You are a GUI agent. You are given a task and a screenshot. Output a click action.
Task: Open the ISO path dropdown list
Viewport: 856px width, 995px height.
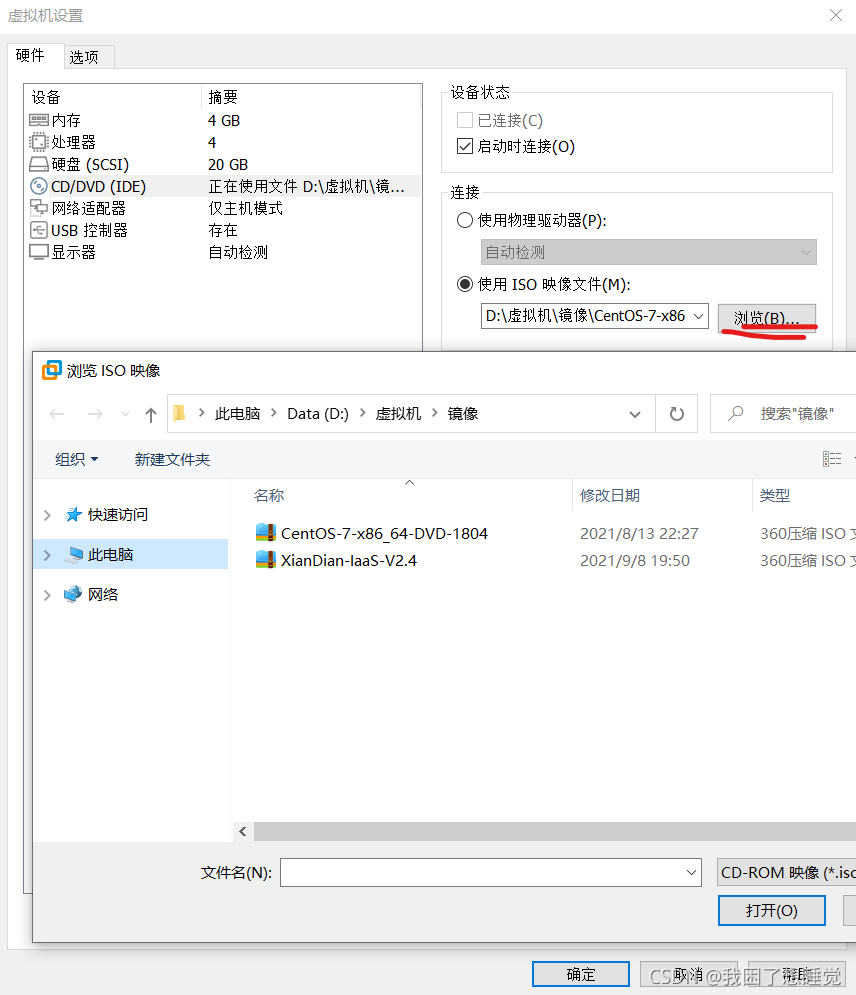698,315
